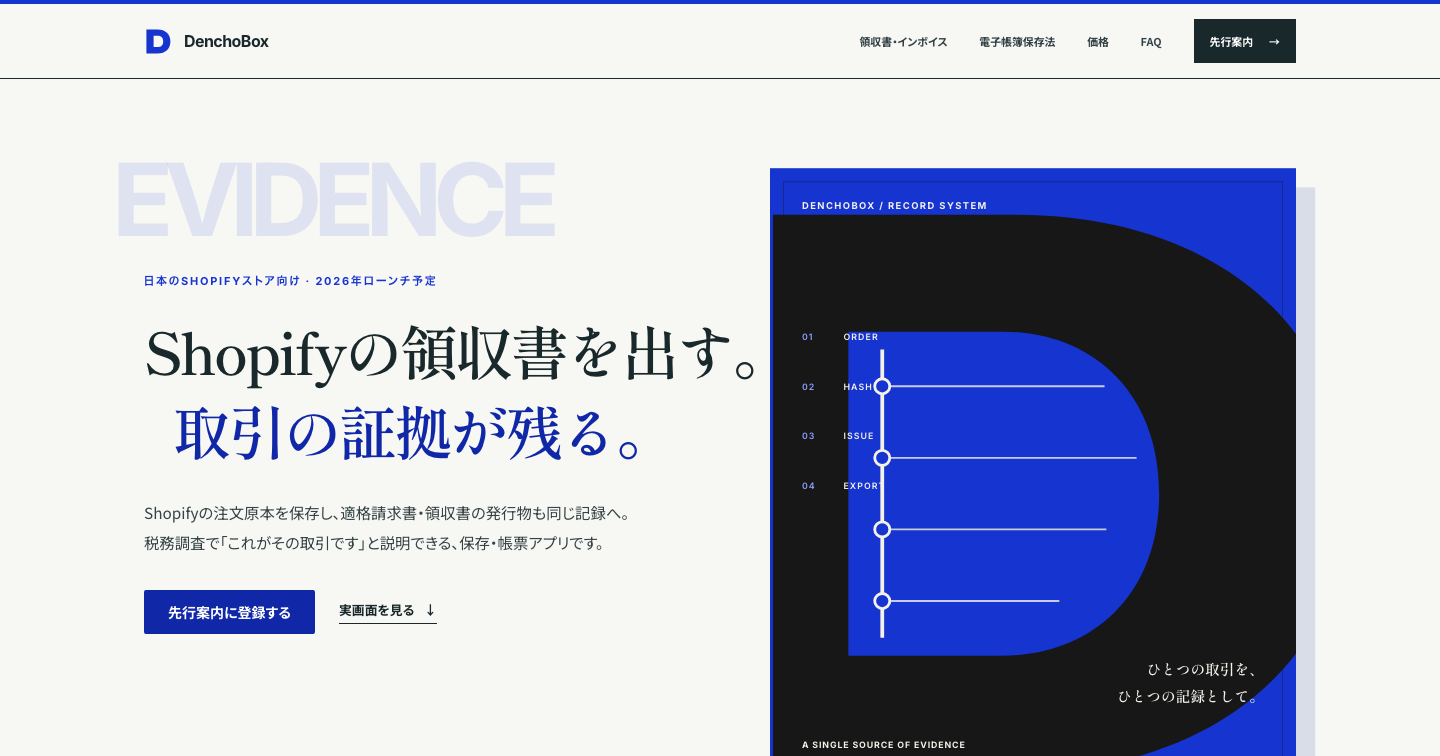Click "DENCHOBOX / RECORD SYSTEM" caption
Viewport: 1440px width, 756px height.
(894, 206)
